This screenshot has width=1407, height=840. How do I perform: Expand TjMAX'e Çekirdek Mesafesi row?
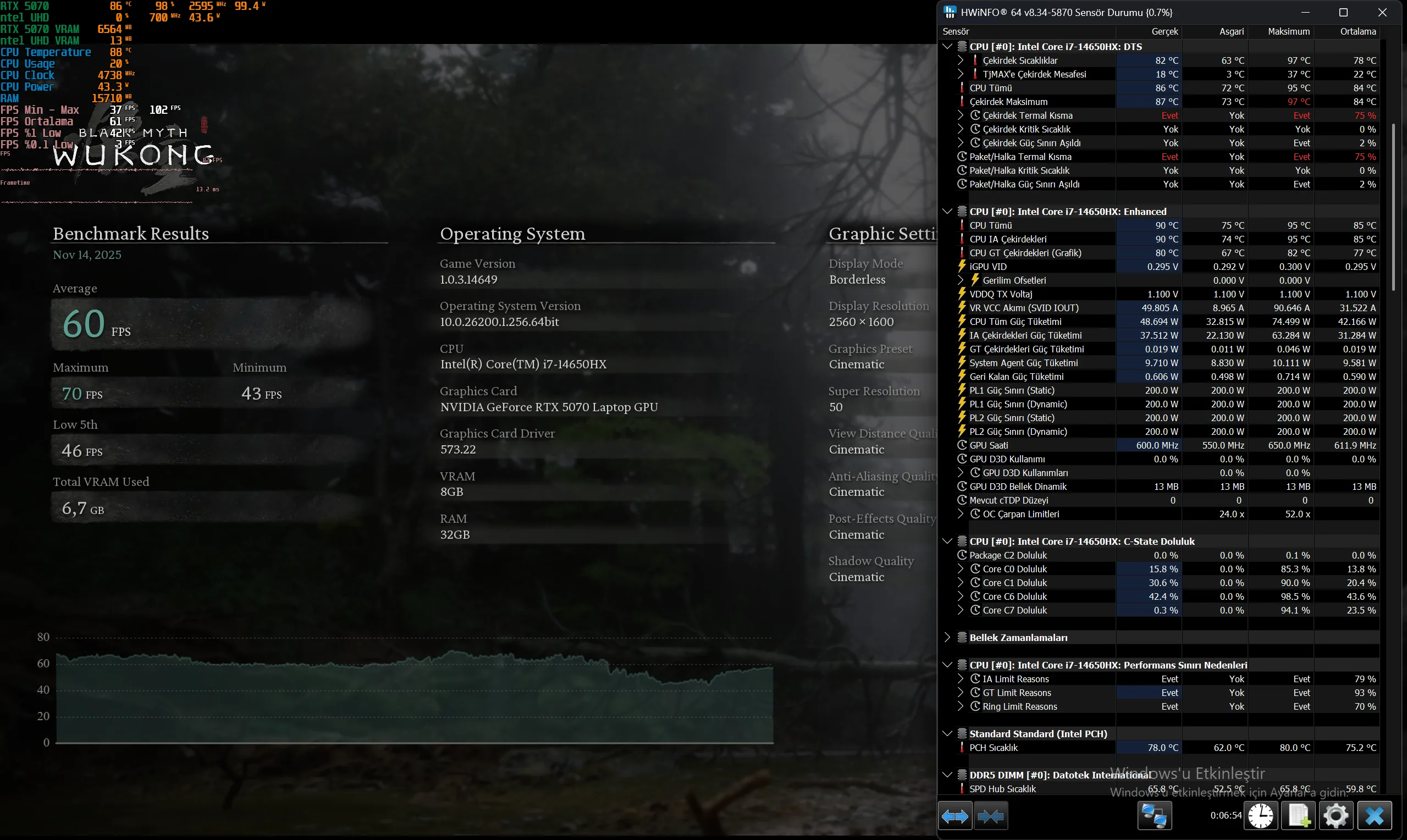[x=961, y=74]
